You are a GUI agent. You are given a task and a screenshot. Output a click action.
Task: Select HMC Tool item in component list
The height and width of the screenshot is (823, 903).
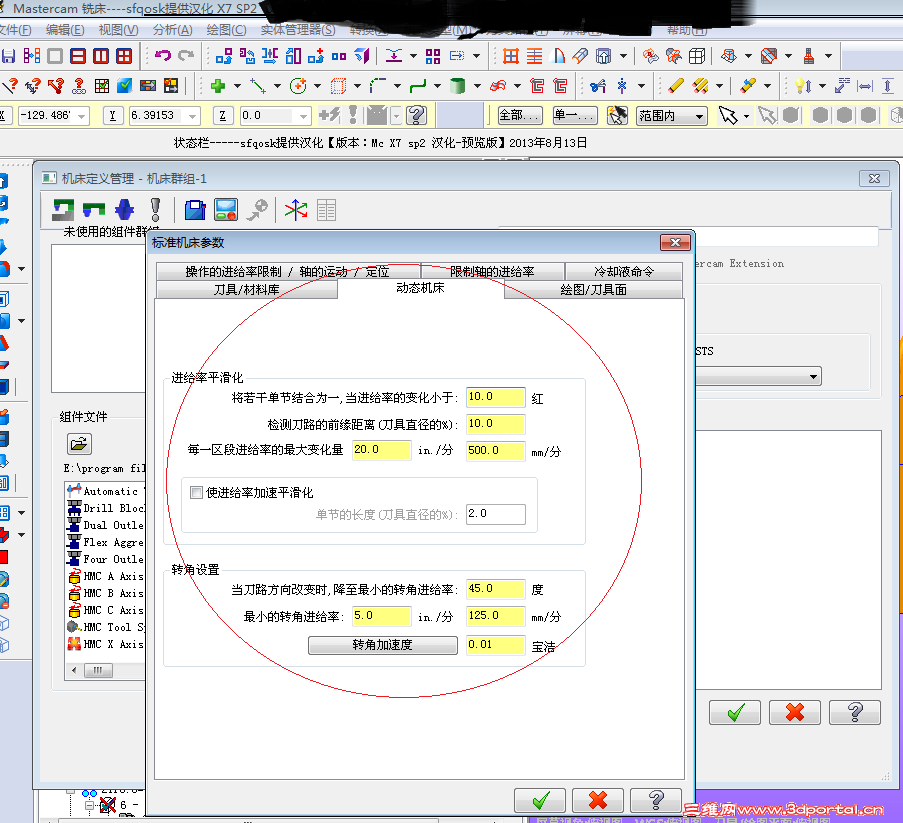click(107, 627)
